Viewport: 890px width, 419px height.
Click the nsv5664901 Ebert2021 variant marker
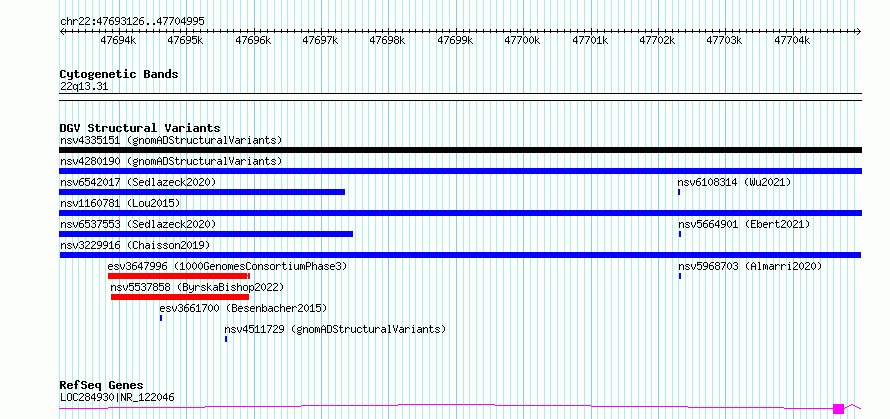click(x=679, y=234)
